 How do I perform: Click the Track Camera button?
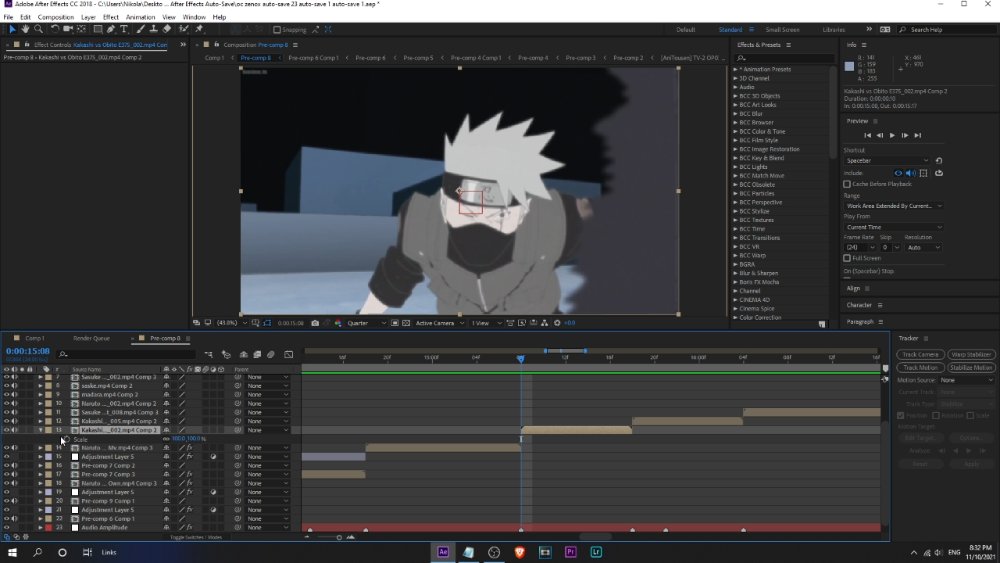(920, 355)
